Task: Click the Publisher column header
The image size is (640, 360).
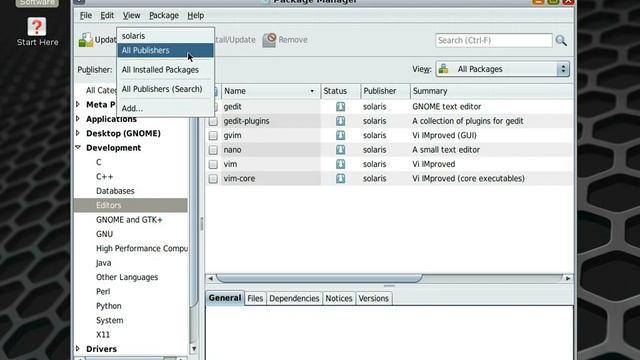Action: pos(385,91)
